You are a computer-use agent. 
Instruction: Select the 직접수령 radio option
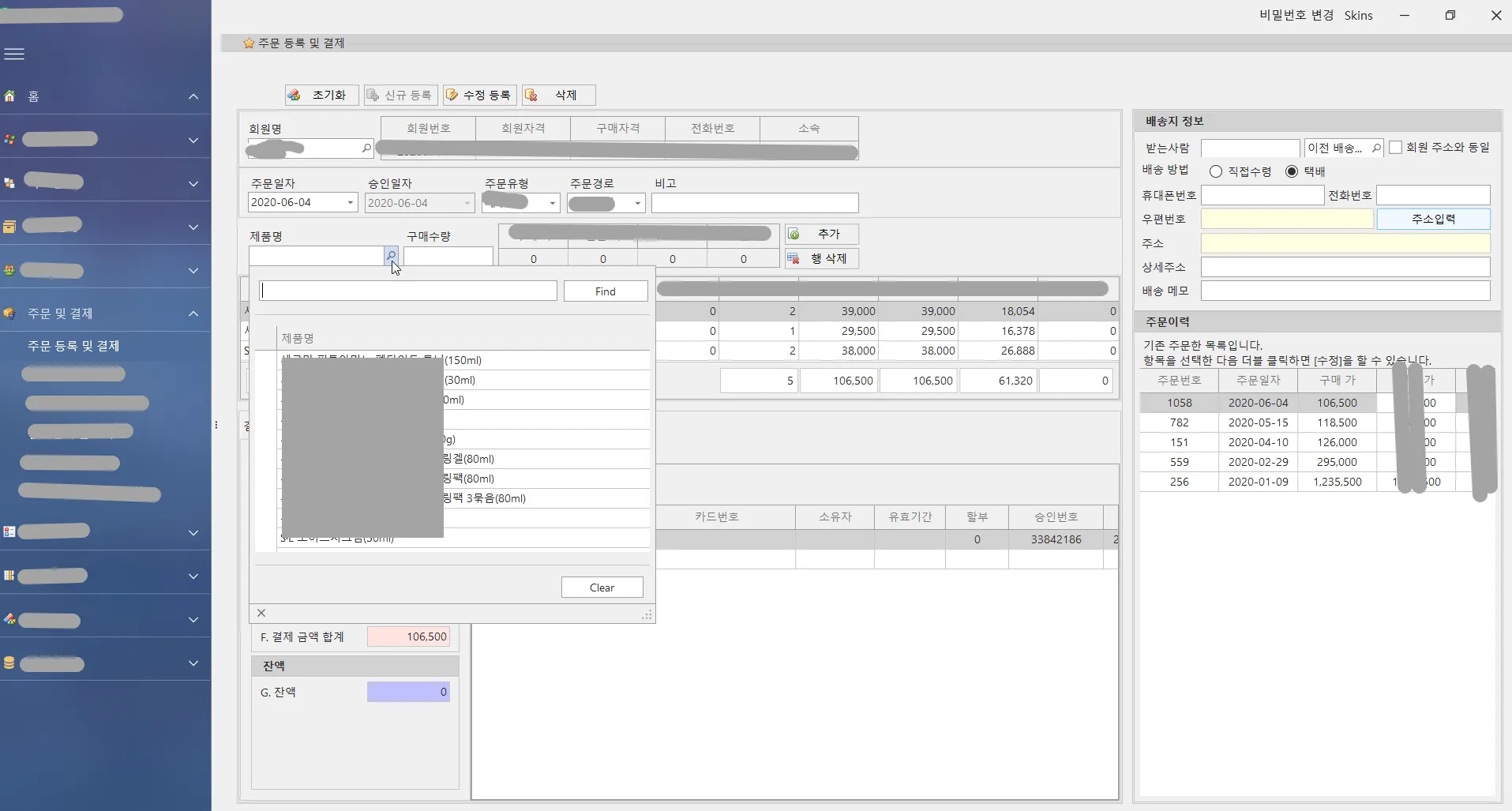pyautogui.click(x=1216, y=171)
